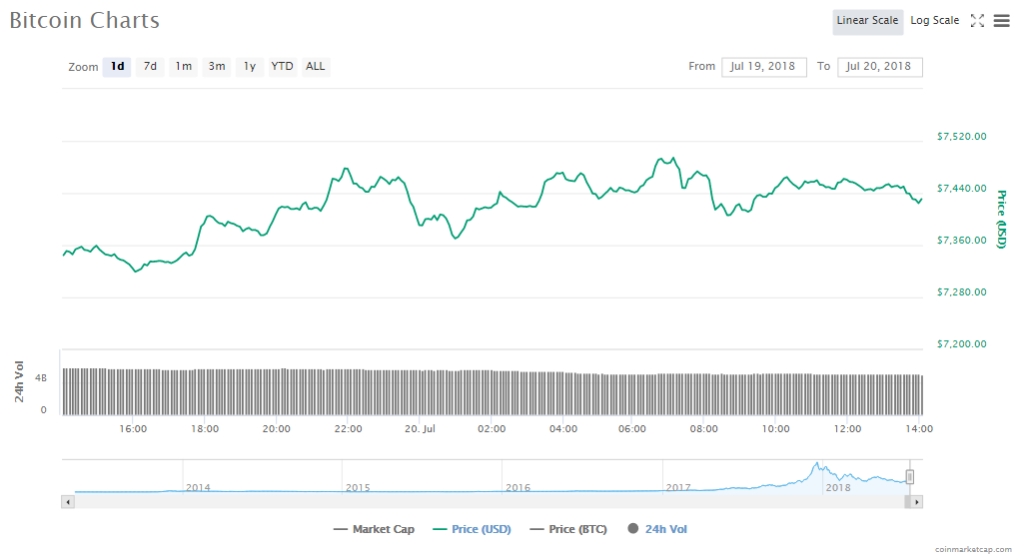
Task: Click the navigator right handle
Action: 910,476
